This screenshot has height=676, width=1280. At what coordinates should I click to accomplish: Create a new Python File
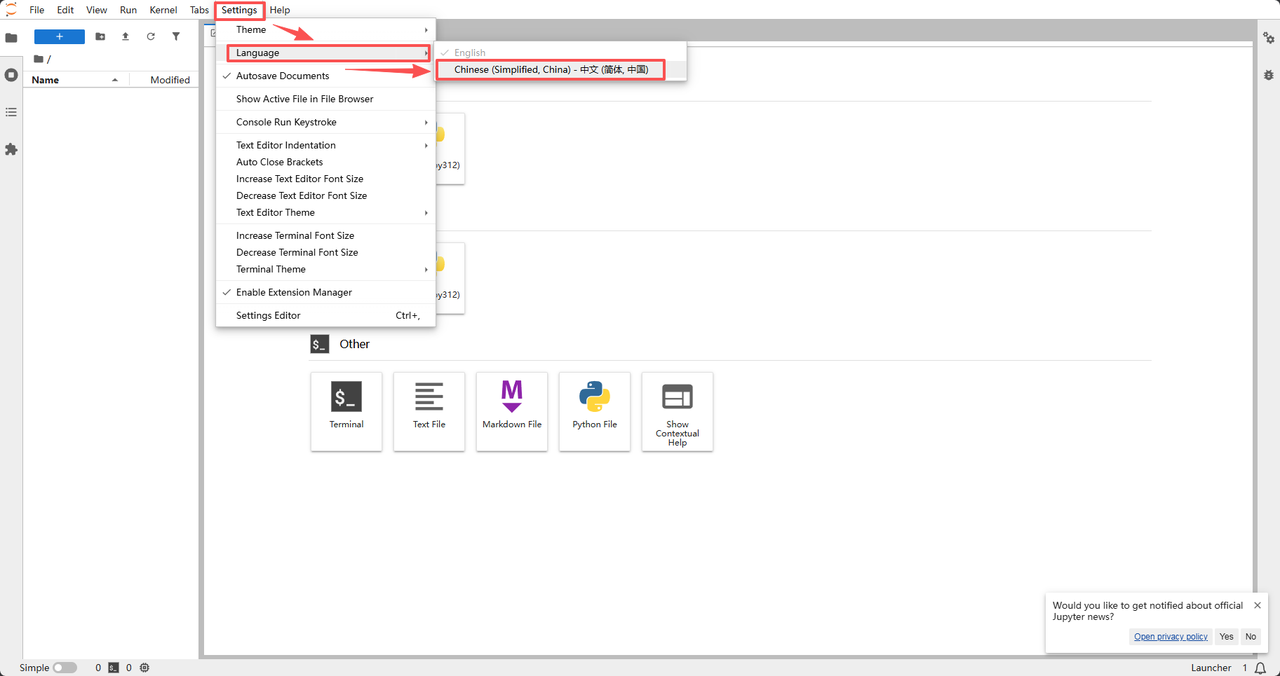[x=595, y=410]
